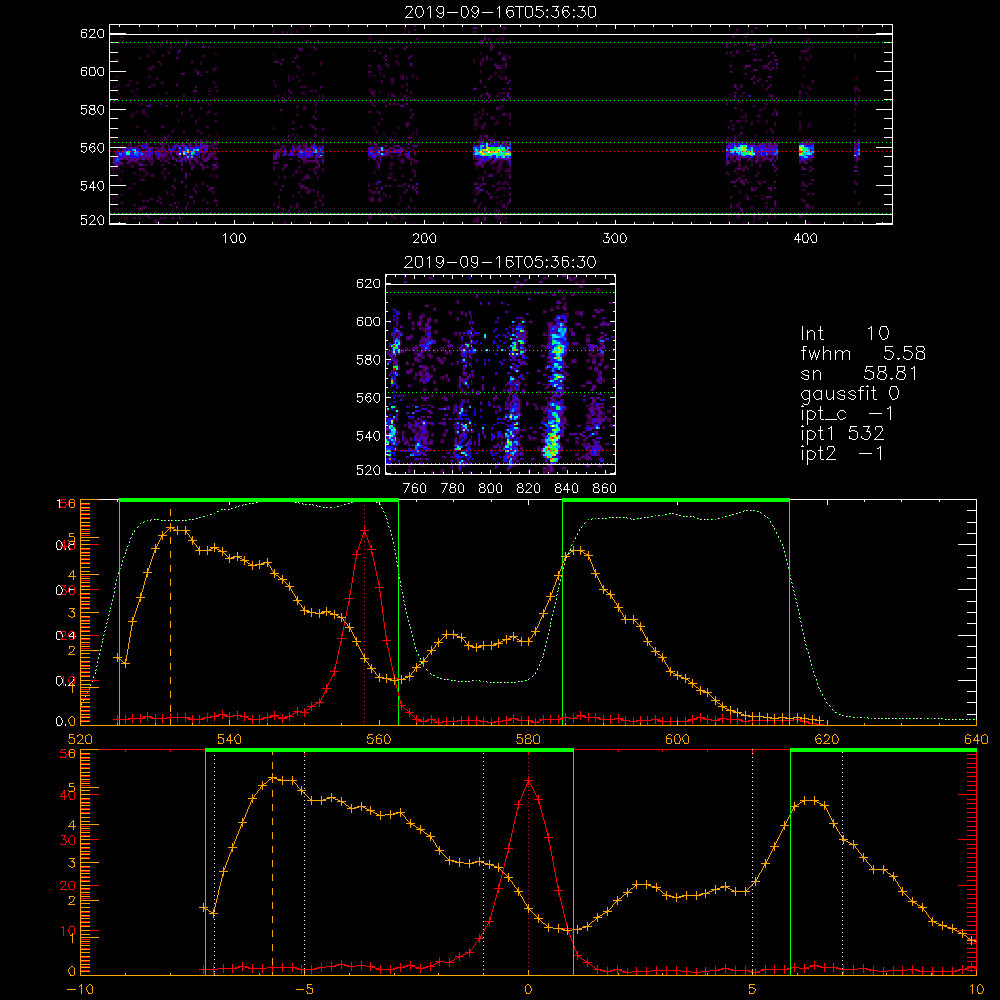Click x-axis label 800 on middle spectrogram

490,489
